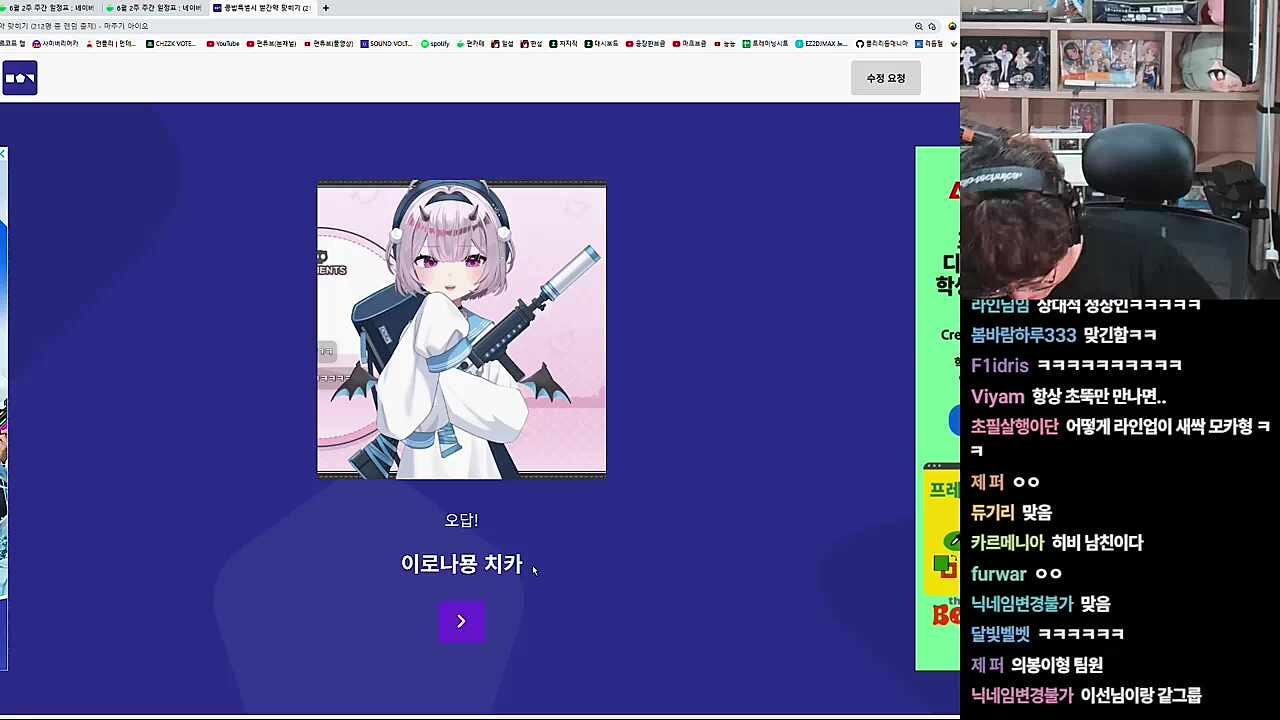Open the 치지직 bookmark

coord(564,44)
